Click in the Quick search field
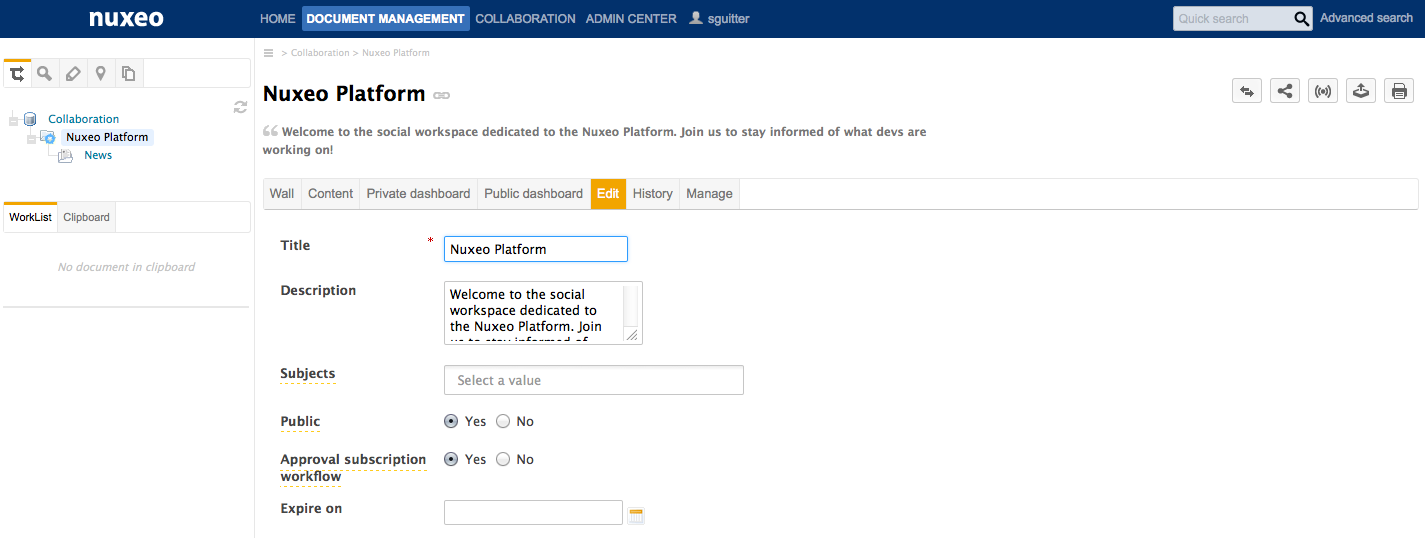The height and width of the screenshot is (538, 1425). pos(1233,18)
